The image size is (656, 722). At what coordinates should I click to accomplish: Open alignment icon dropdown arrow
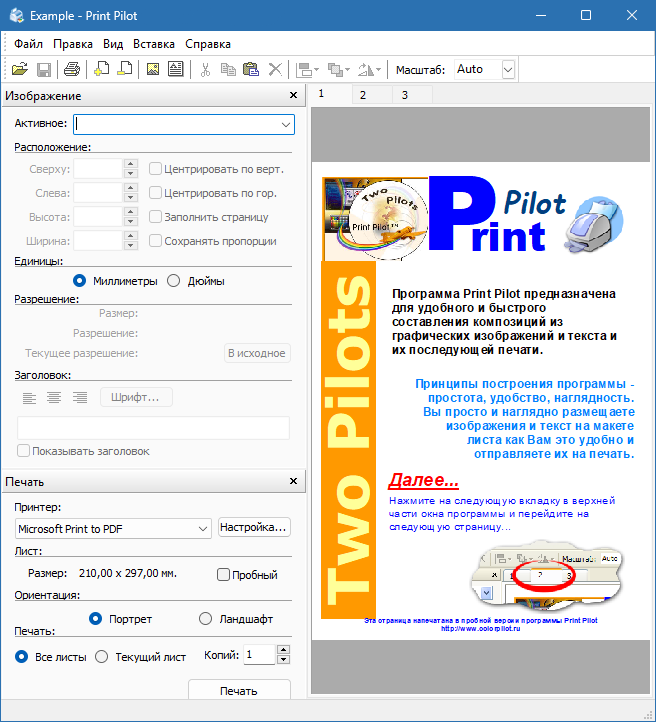pyautogui.click(x=316, y=70)
